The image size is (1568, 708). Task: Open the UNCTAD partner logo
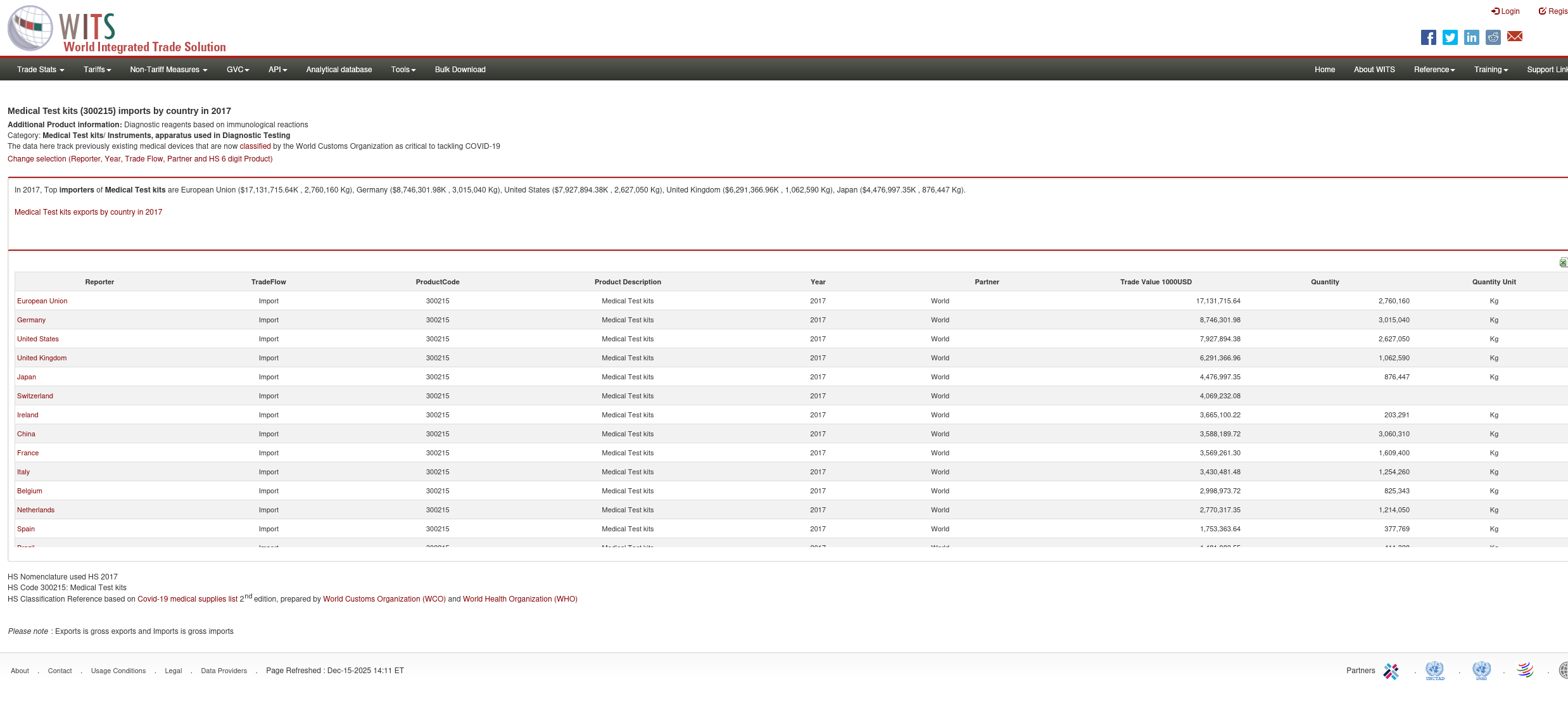1434,671
